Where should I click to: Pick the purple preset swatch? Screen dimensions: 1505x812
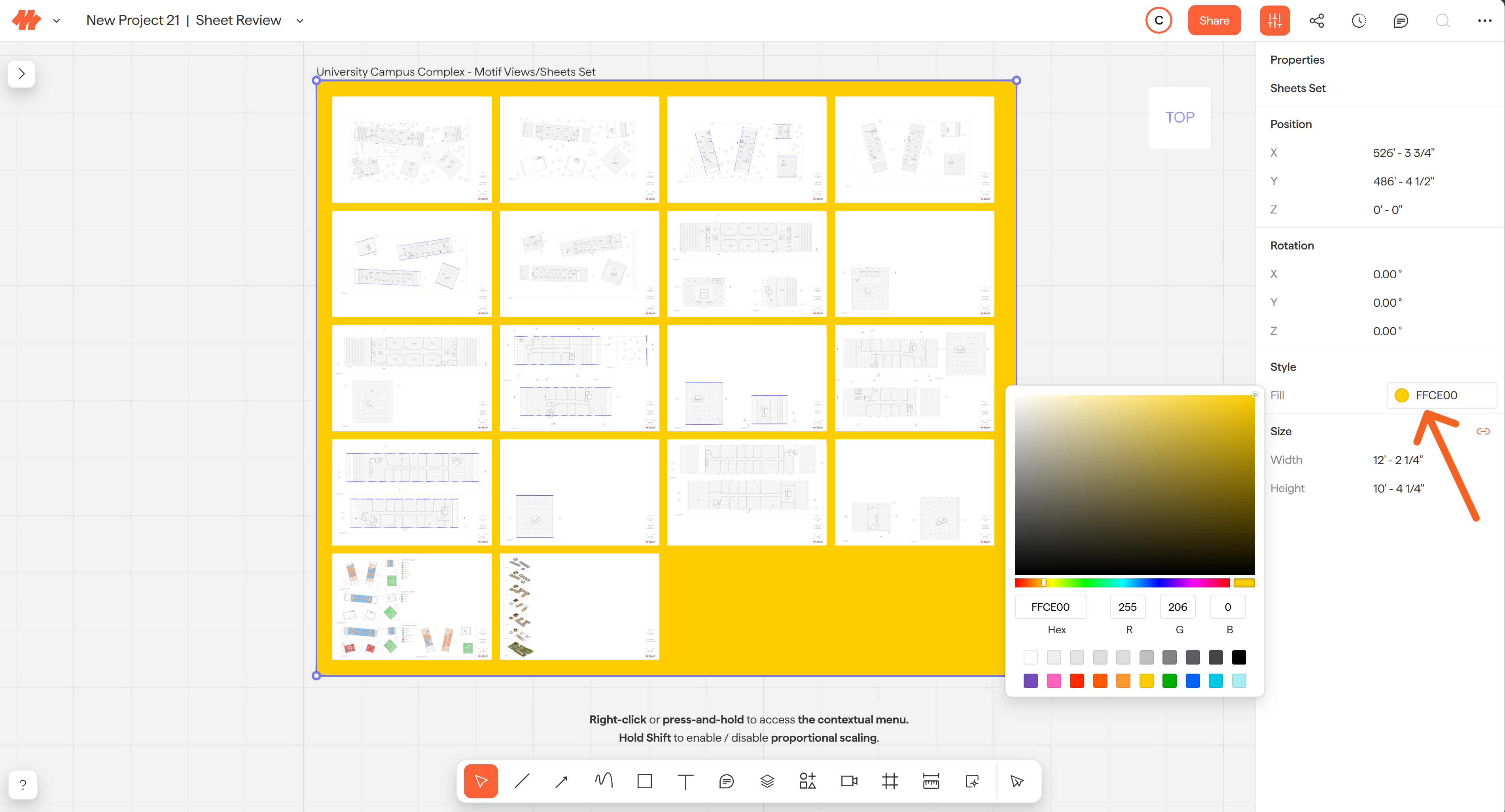[1031, 681]
